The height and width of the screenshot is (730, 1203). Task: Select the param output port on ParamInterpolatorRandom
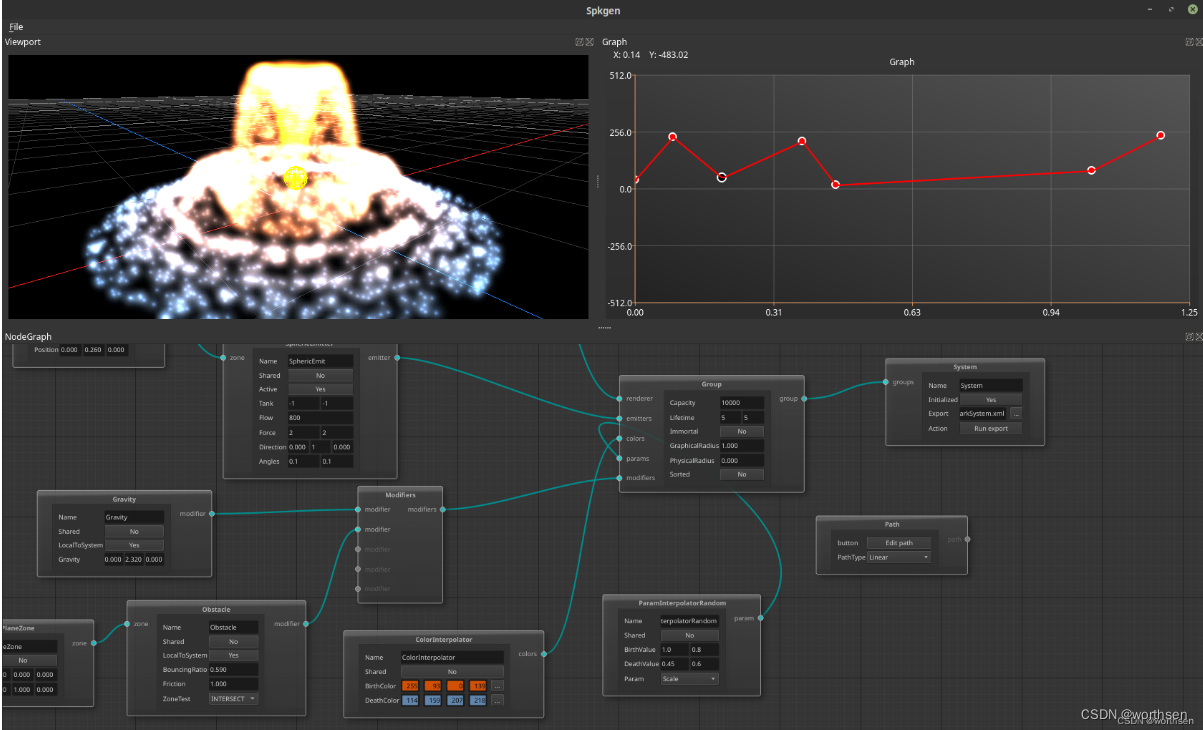(760, 618)
